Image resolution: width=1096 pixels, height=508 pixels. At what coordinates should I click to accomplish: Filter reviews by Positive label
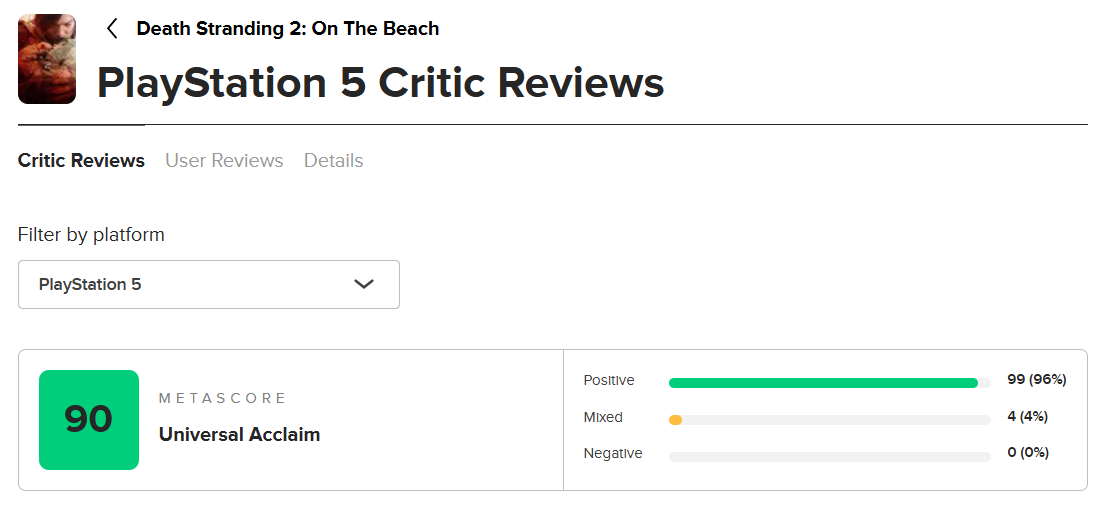[610, 381]
